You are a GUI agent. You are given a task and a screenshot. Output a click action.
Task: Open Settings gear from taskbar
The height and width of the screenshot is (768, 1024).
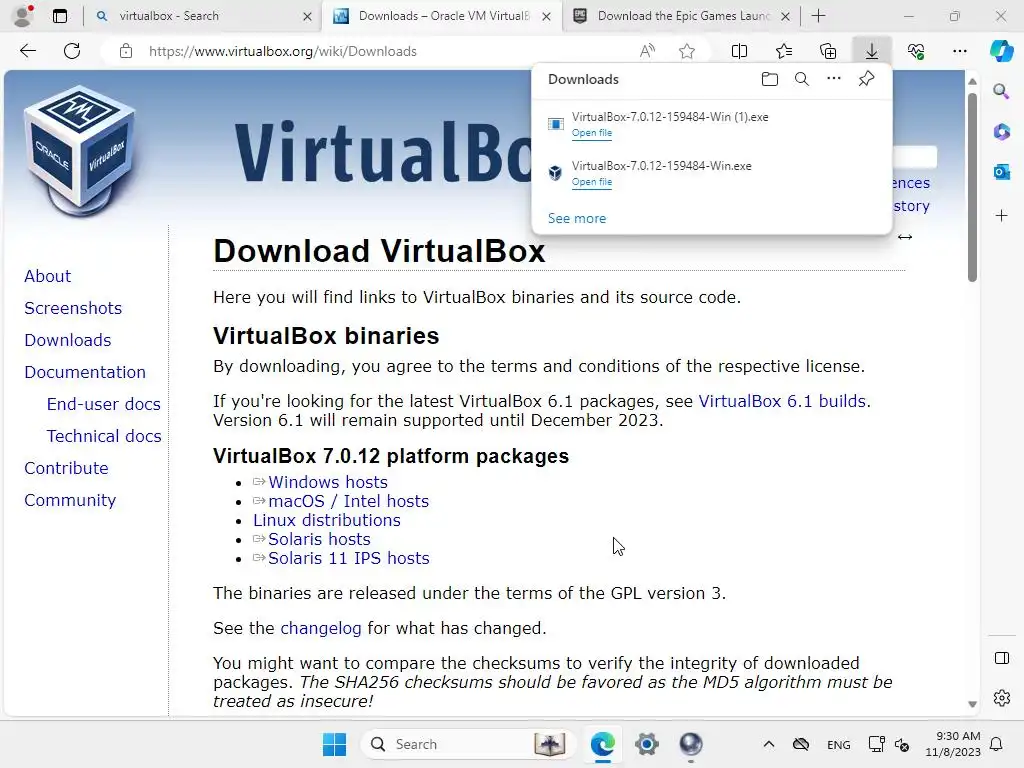647,744
